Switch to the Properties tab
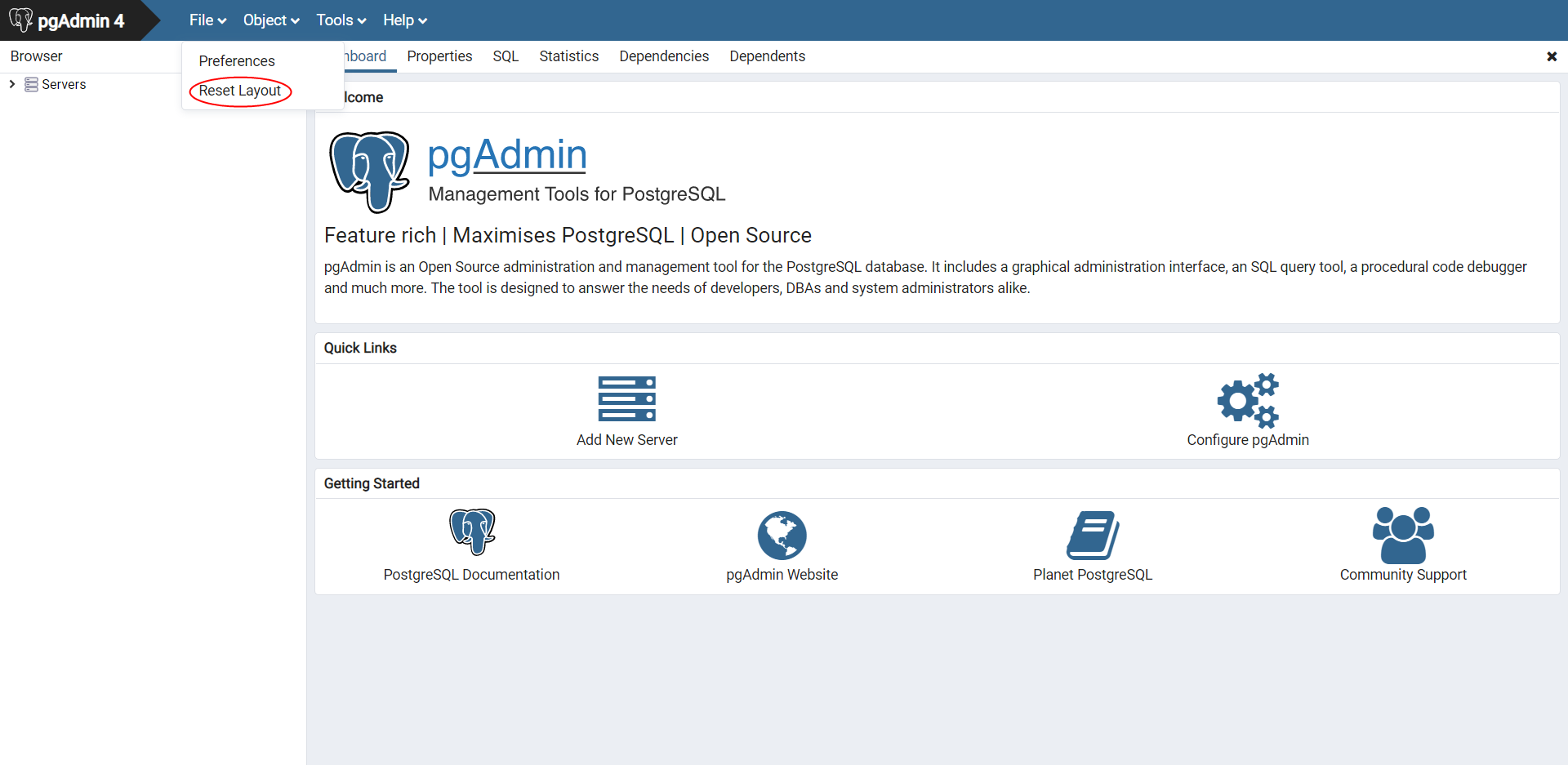Viewport: 1568px width, 765px height. (x=439, y=56)
